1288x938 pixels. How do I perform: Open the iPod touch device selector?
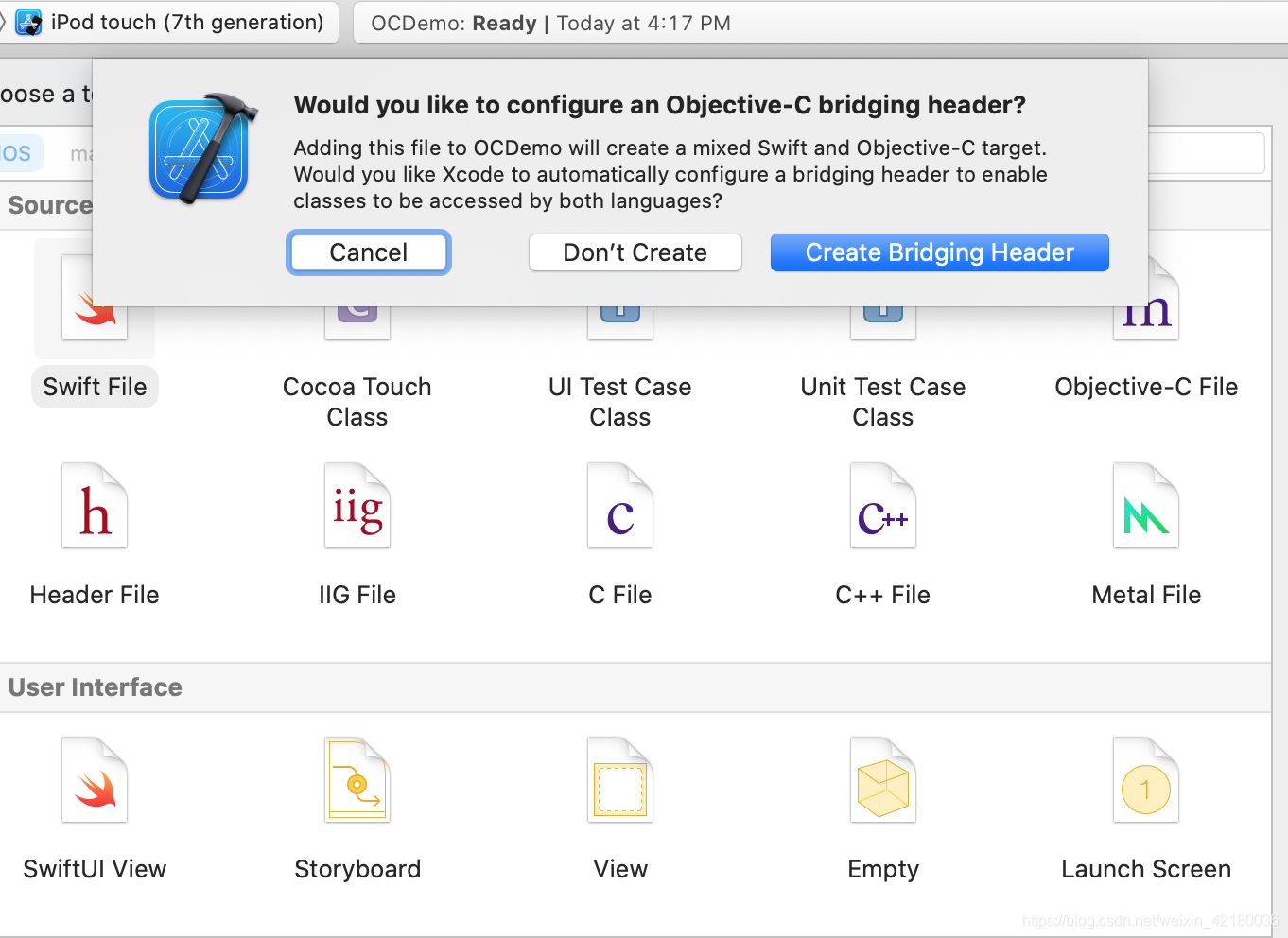(170, 22)
